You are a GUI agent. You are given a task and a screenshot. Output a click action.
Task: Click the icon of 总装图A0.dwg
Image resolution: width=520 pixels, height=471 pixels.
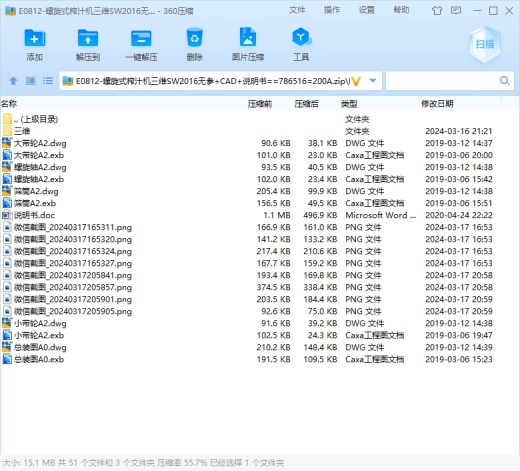point(7,347)
